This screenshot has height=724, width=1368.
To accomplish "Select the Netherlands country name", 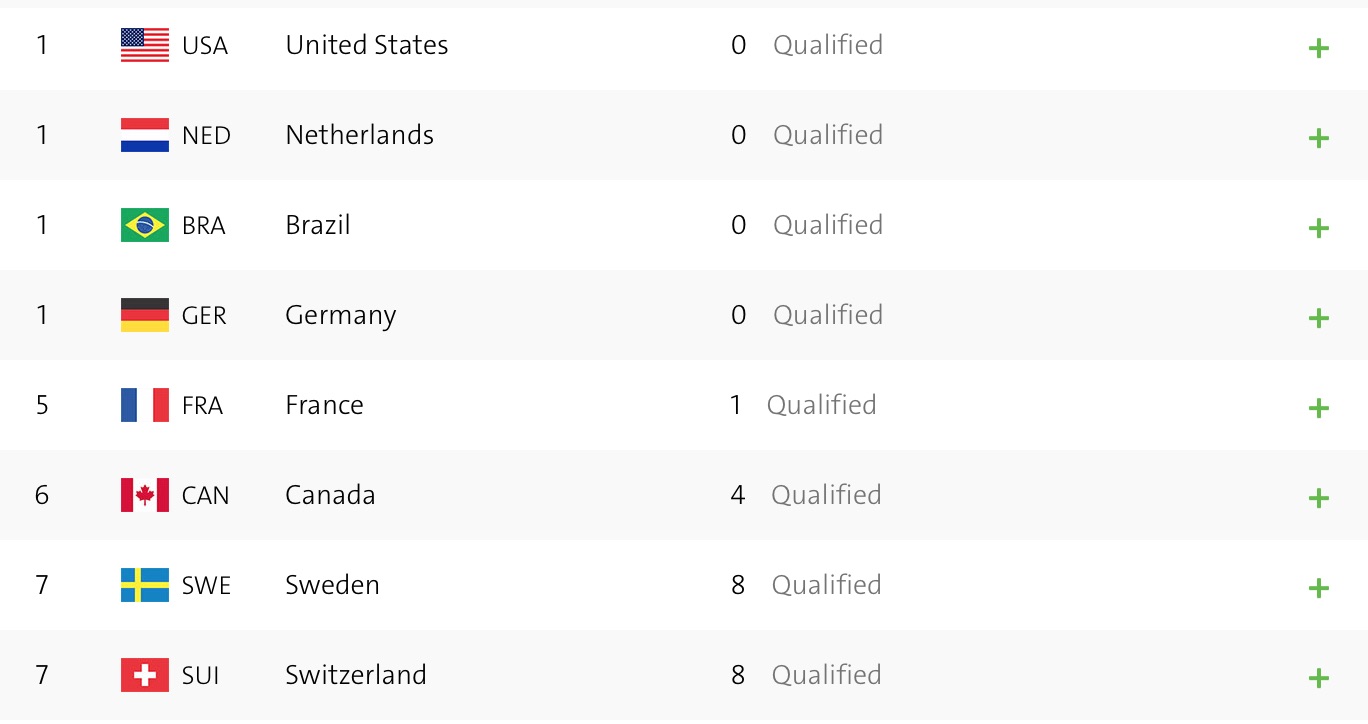I will 360,135.
